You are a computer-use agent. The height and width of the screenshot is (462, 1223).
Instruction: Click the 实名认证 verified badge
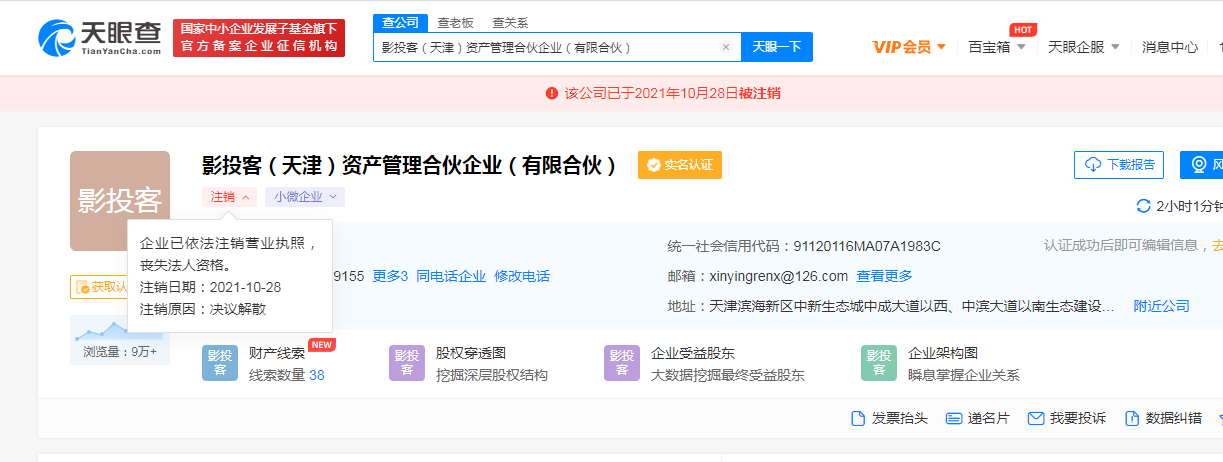[680, 165]
